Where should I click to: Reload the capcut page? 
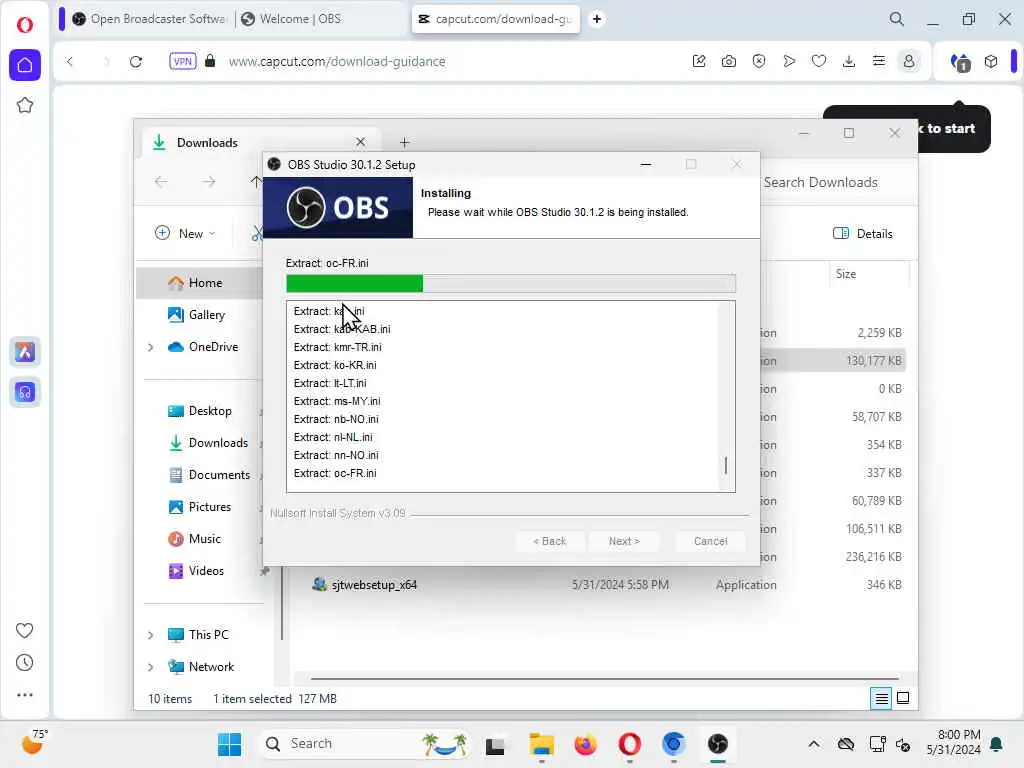136,61
